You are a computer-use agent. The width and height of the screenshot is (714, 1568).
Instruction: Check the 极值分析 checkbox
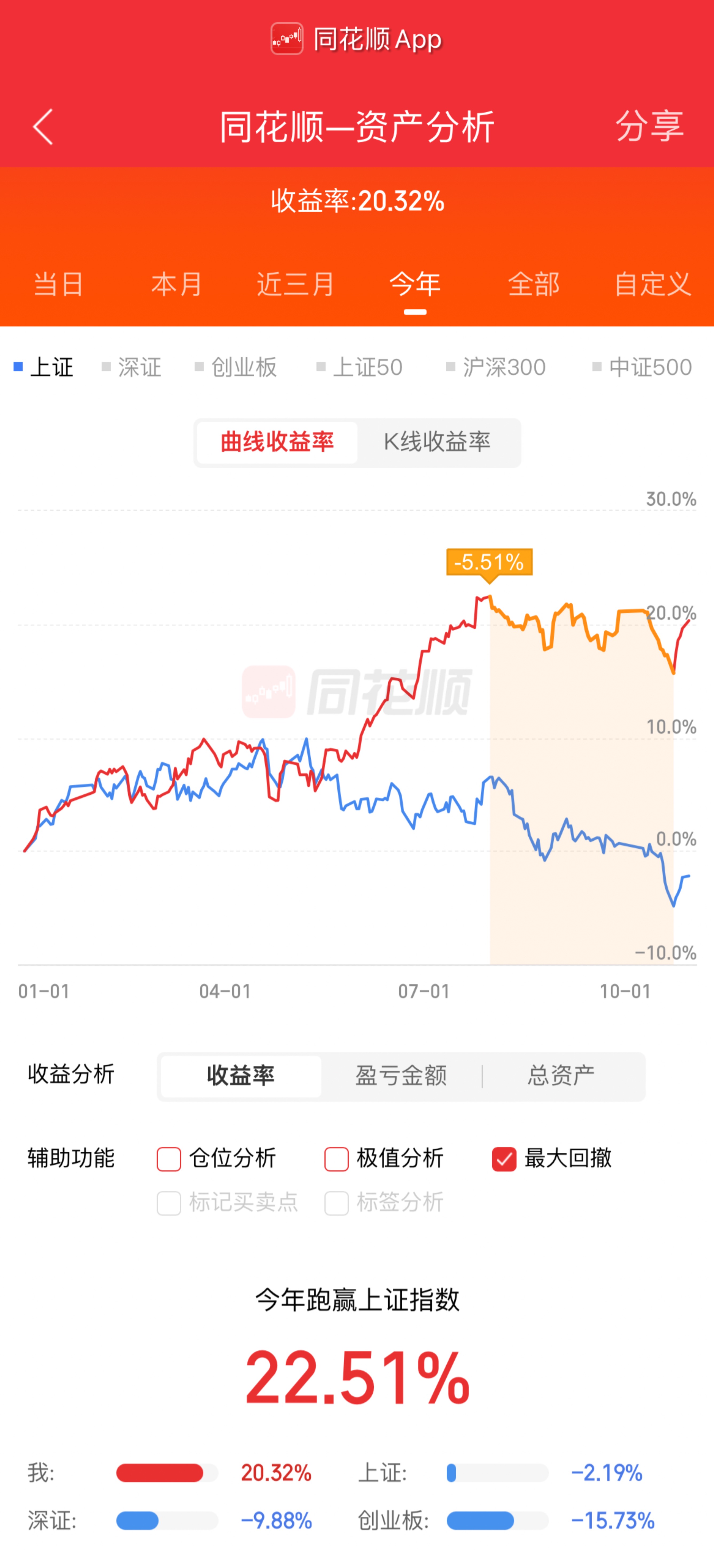pyautogui.click(x=337, y=1159)
